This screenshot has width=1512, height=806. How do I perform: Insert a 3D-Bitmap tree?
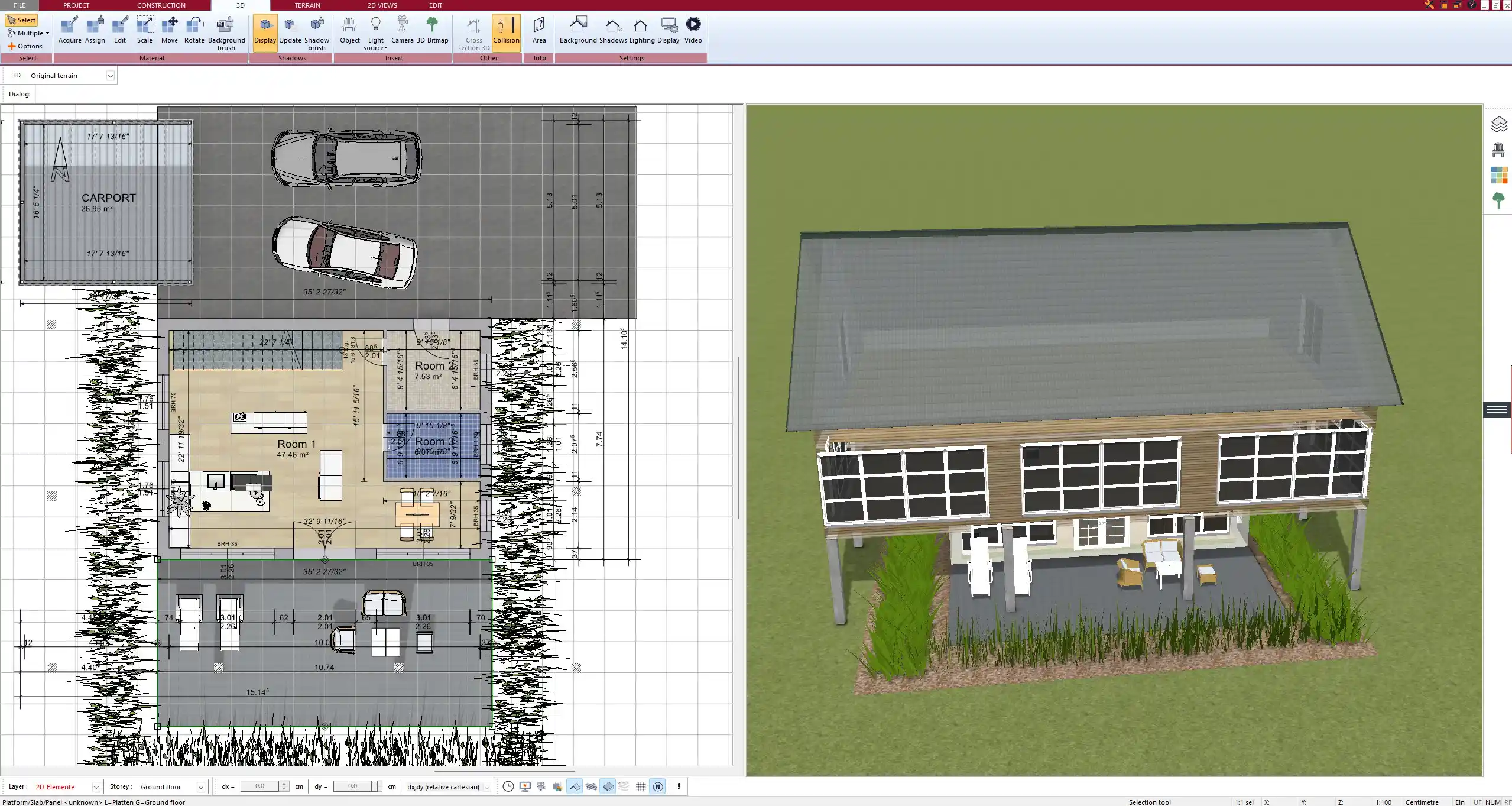coord(433,31)
